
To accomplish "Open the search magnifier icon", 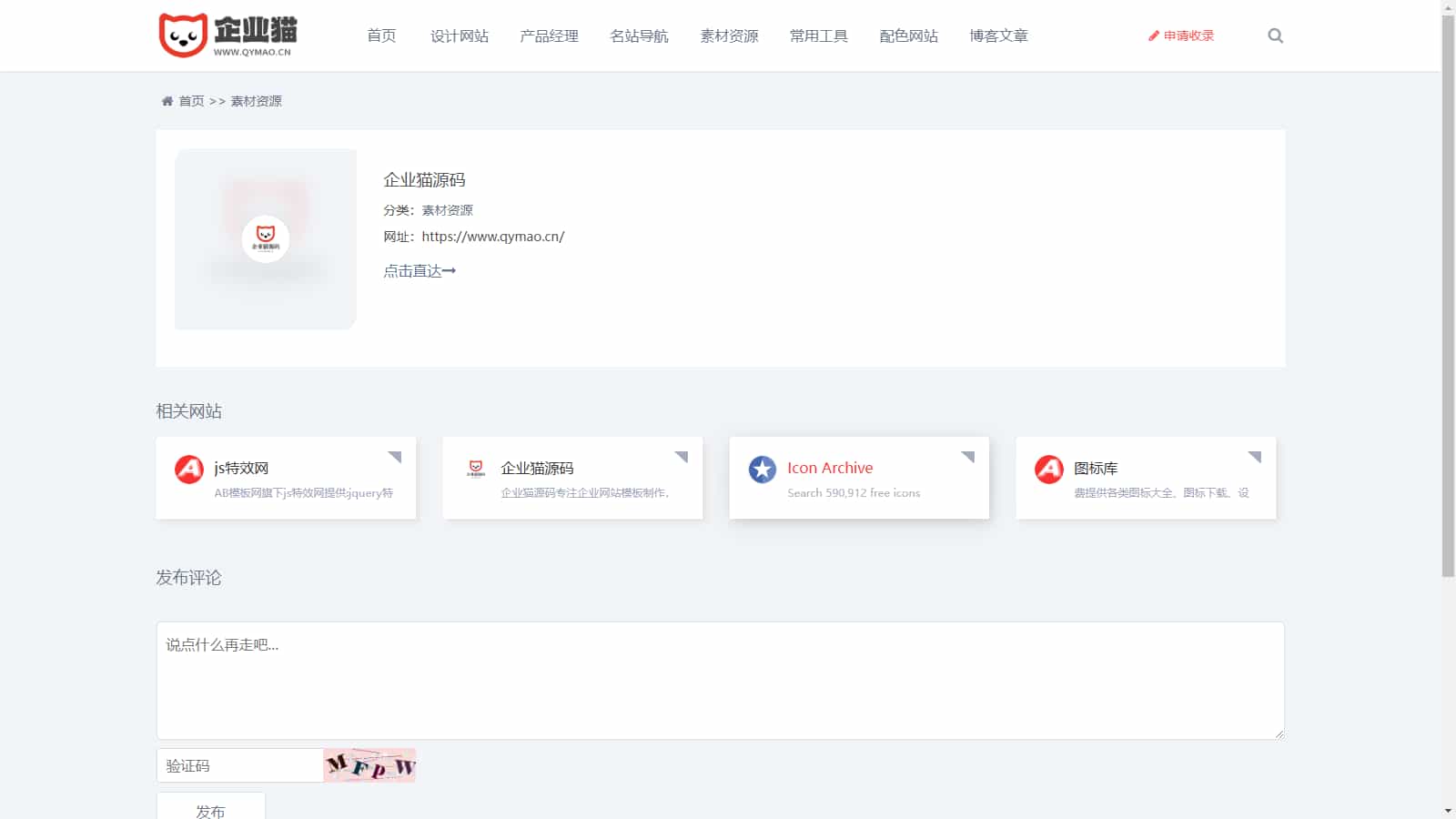I will [1275, 35].
